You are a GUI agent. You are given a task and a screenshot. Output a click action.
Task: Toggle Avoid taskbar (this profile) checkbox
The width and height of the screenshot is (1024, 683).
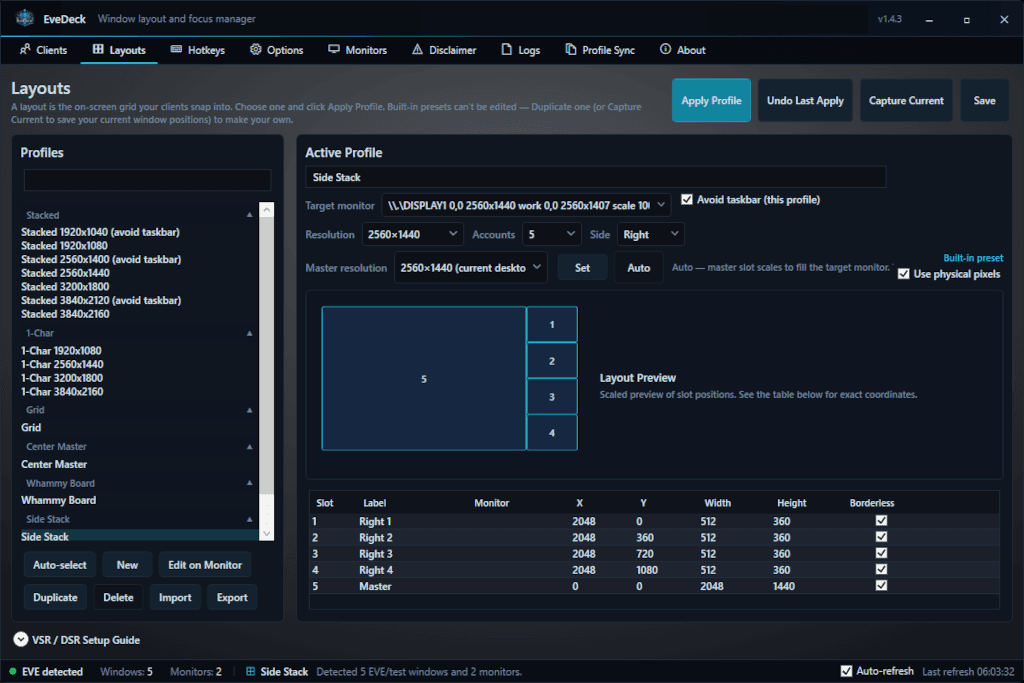click(x=687, y=199)
